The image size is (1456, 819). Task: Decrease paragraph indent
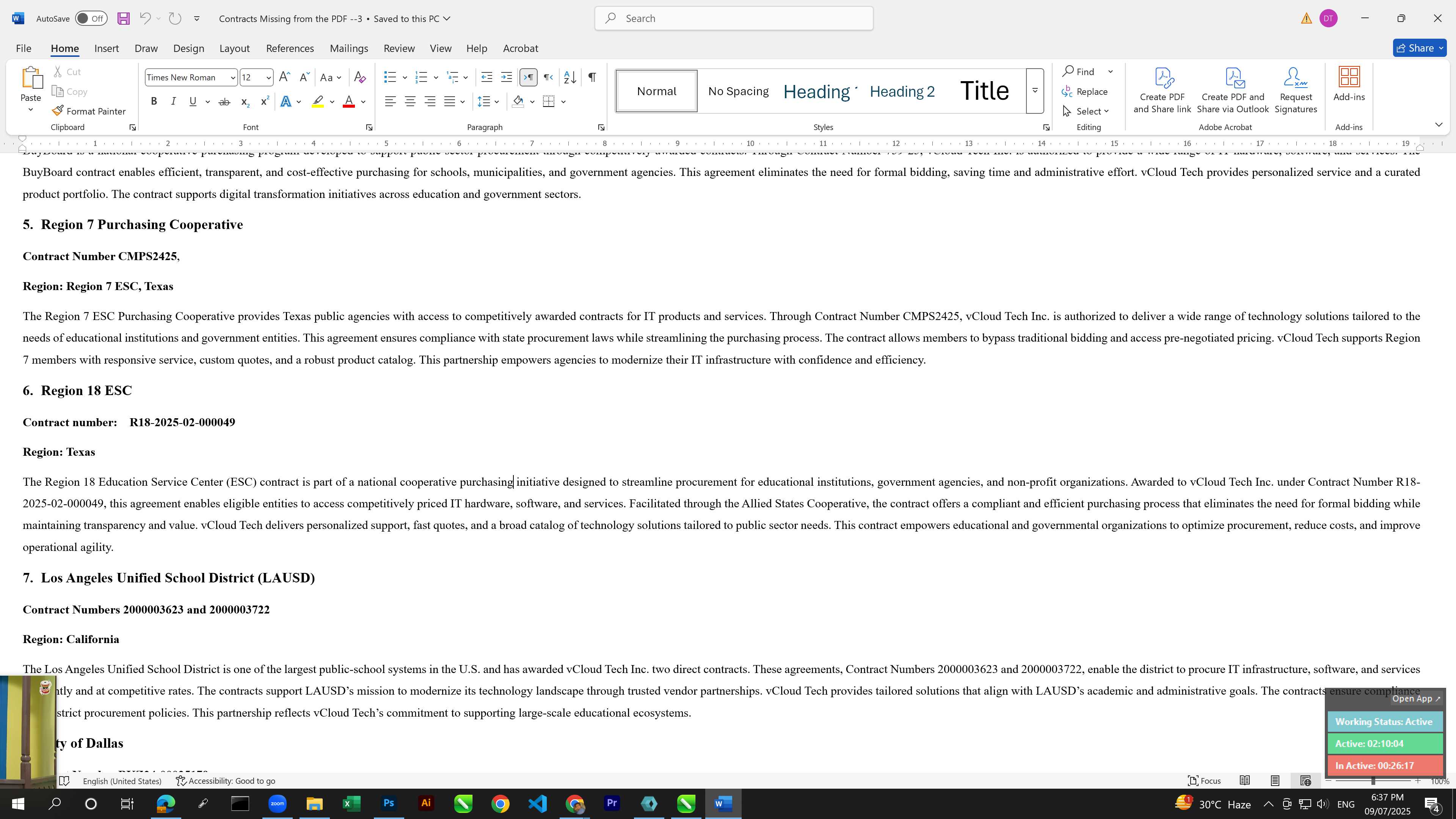click(x=486, y=77)
